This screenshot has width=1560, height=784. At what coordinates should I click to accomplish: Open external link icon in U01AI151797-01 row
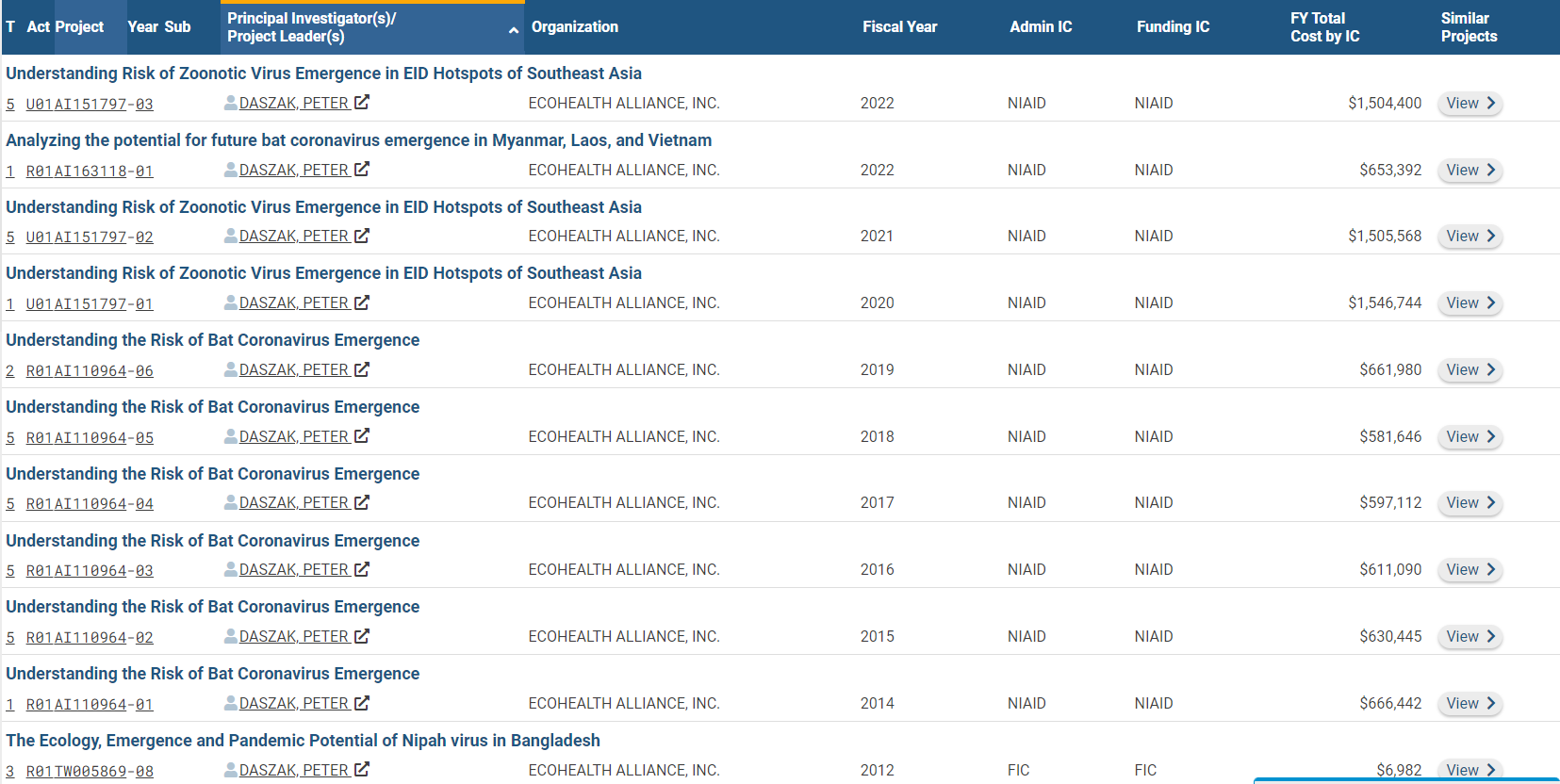point(362,302)
